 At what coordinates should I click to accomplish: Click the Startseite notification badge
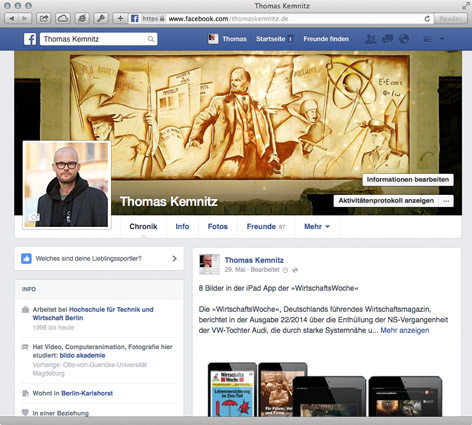290,39
